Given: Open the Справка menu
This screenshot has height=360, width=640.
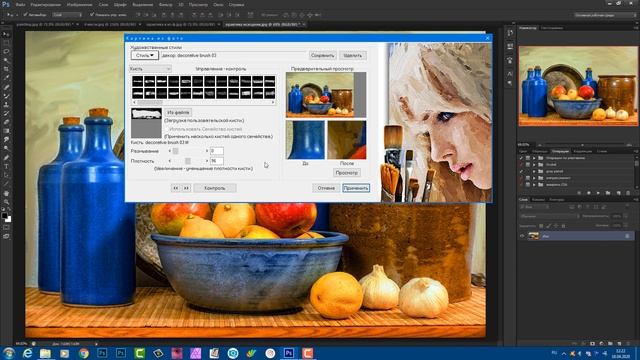Looking at the screenshot, I should pyautogui.click(x=236, y=4).
